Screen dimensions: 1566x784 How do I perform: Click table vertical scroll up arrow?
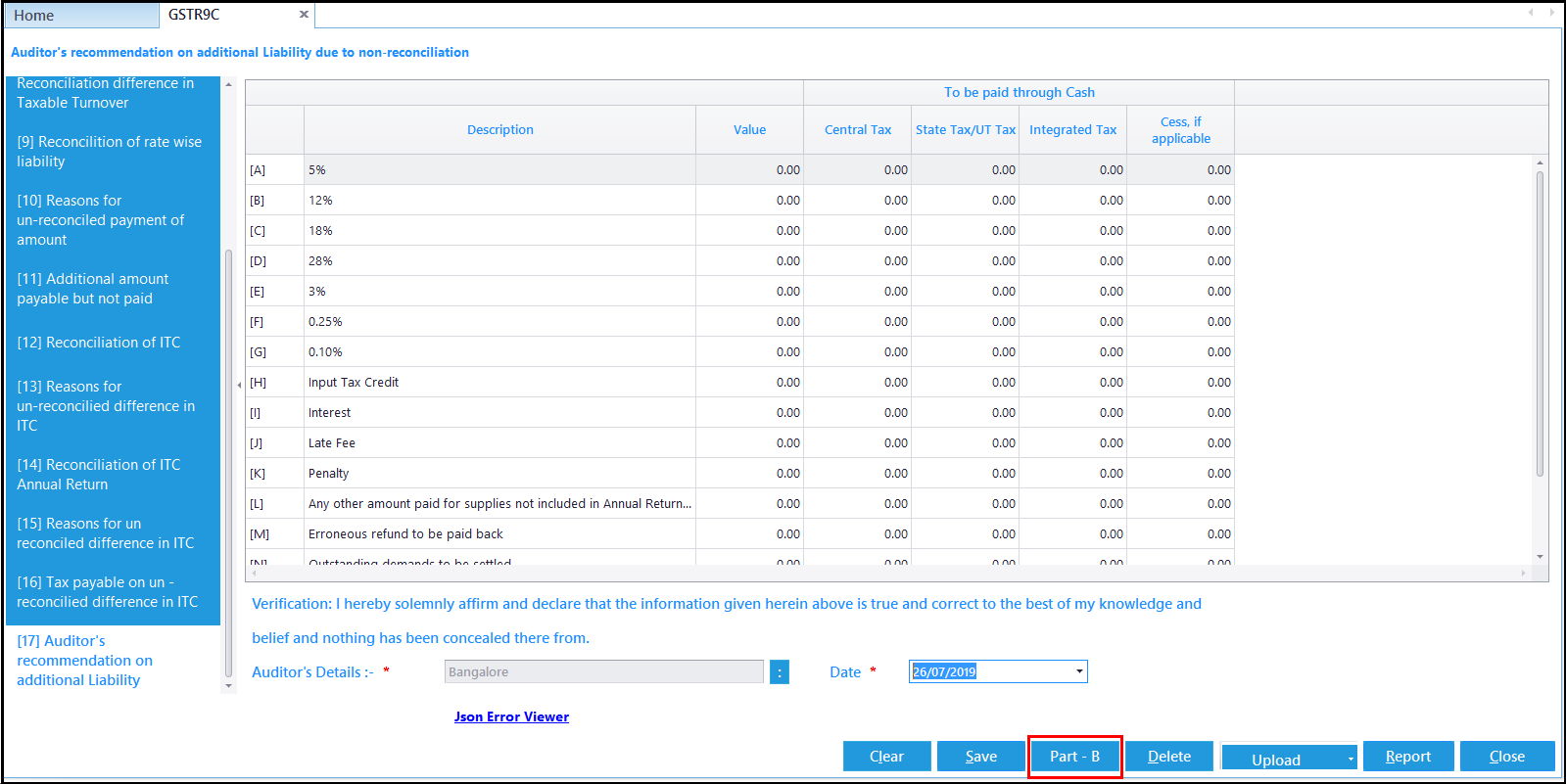tap(1541, 163)
